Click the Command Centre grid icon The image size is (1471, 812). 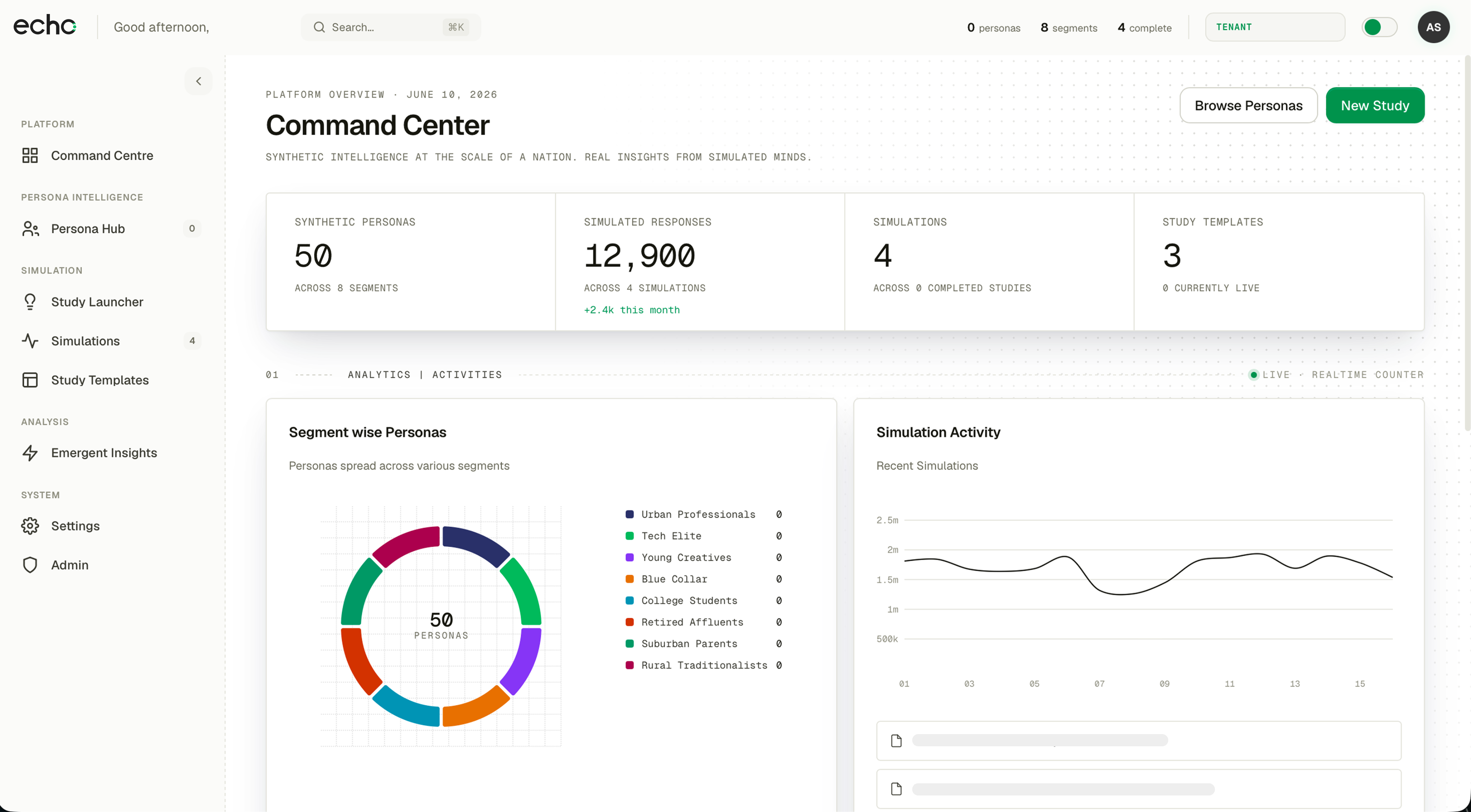coord(30,155)
